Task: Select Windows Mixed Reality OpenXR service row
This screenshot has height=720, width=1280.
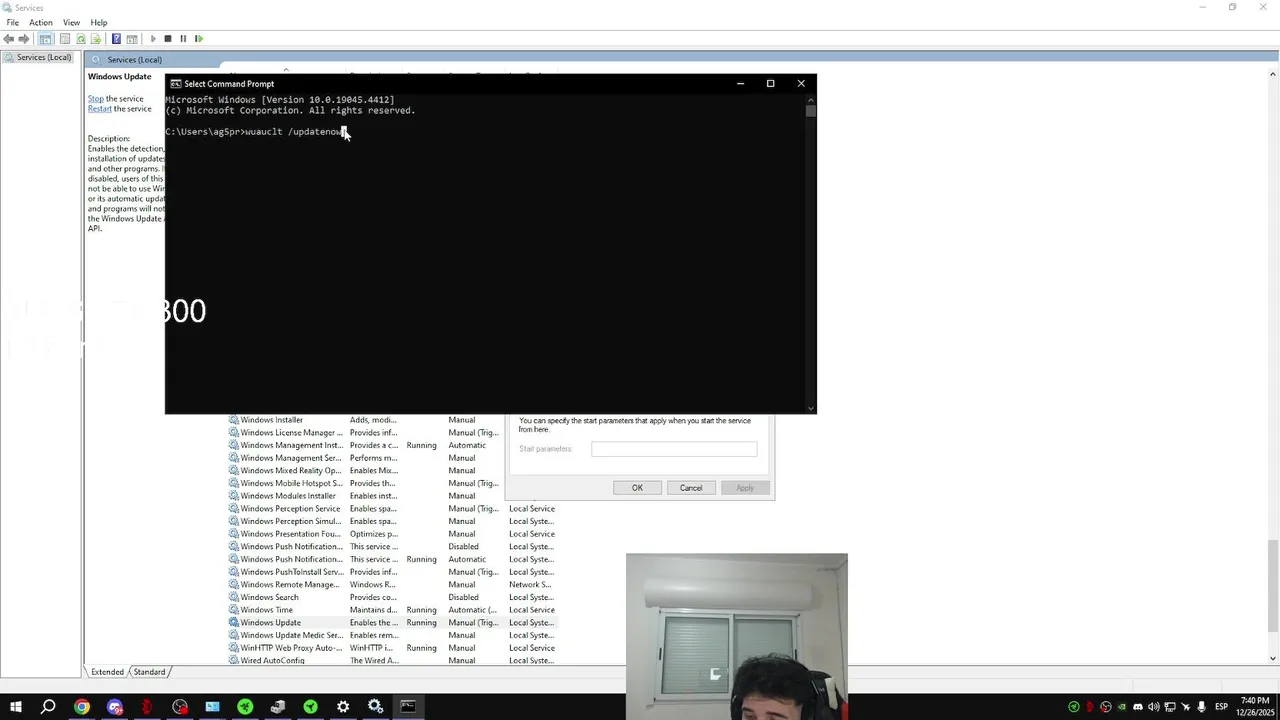Action: [x=366, y=471]
